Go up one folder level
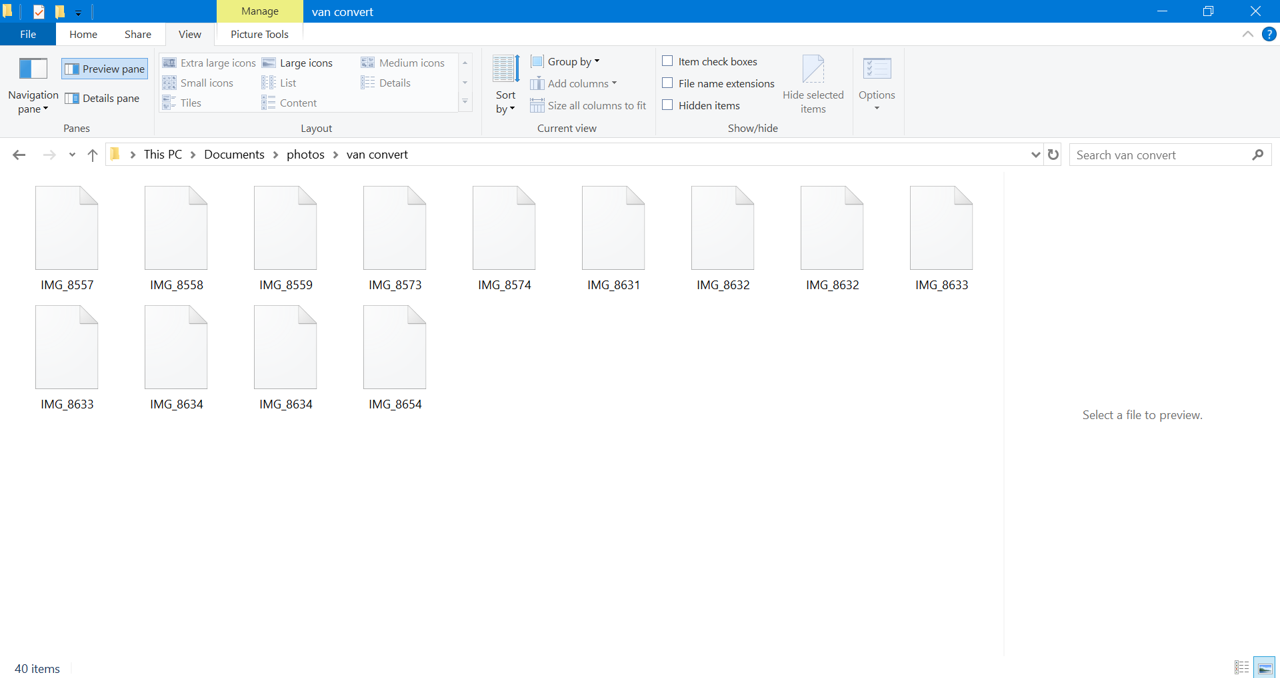The height and width of the screenshot is (678, 1280). [92, 155]
